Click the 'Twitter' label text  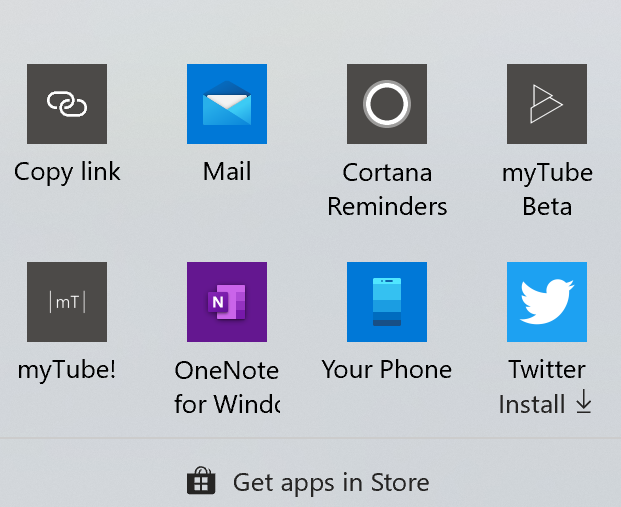(547, 369)
